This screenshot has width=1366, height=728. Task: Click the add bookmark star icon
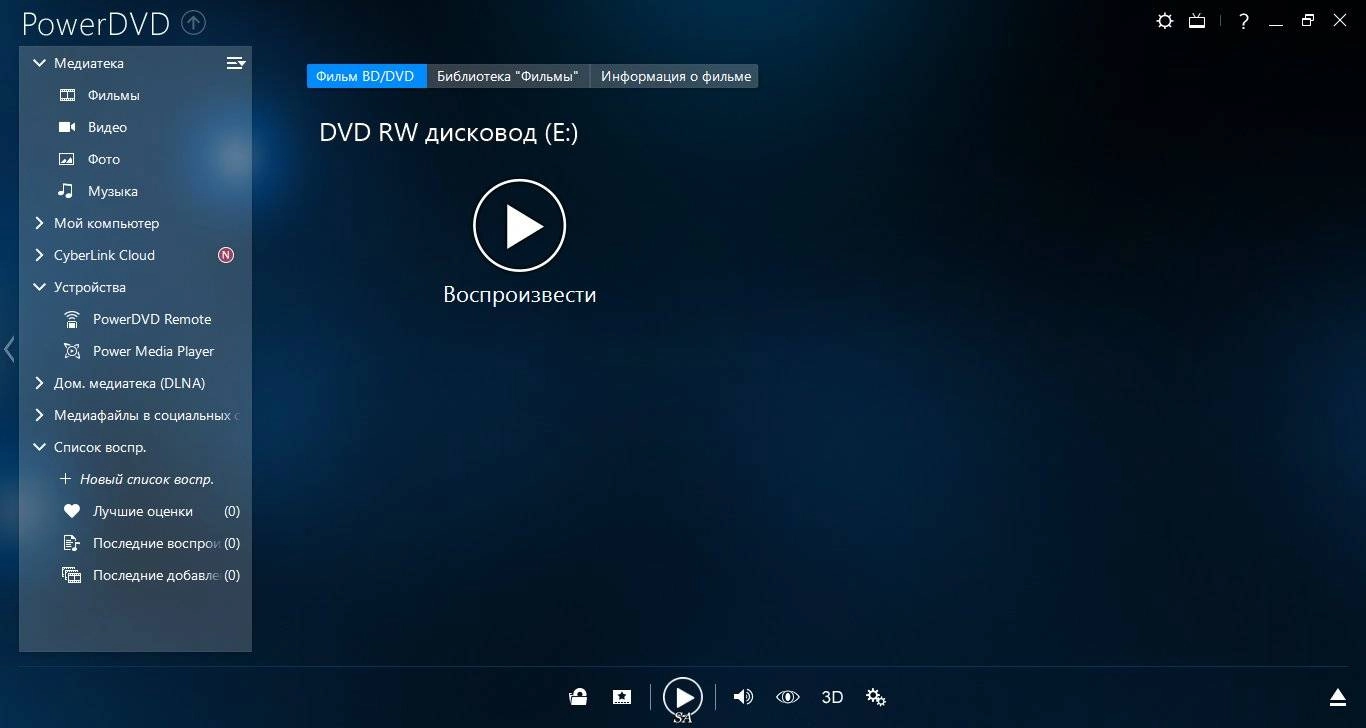coord(622,697)
